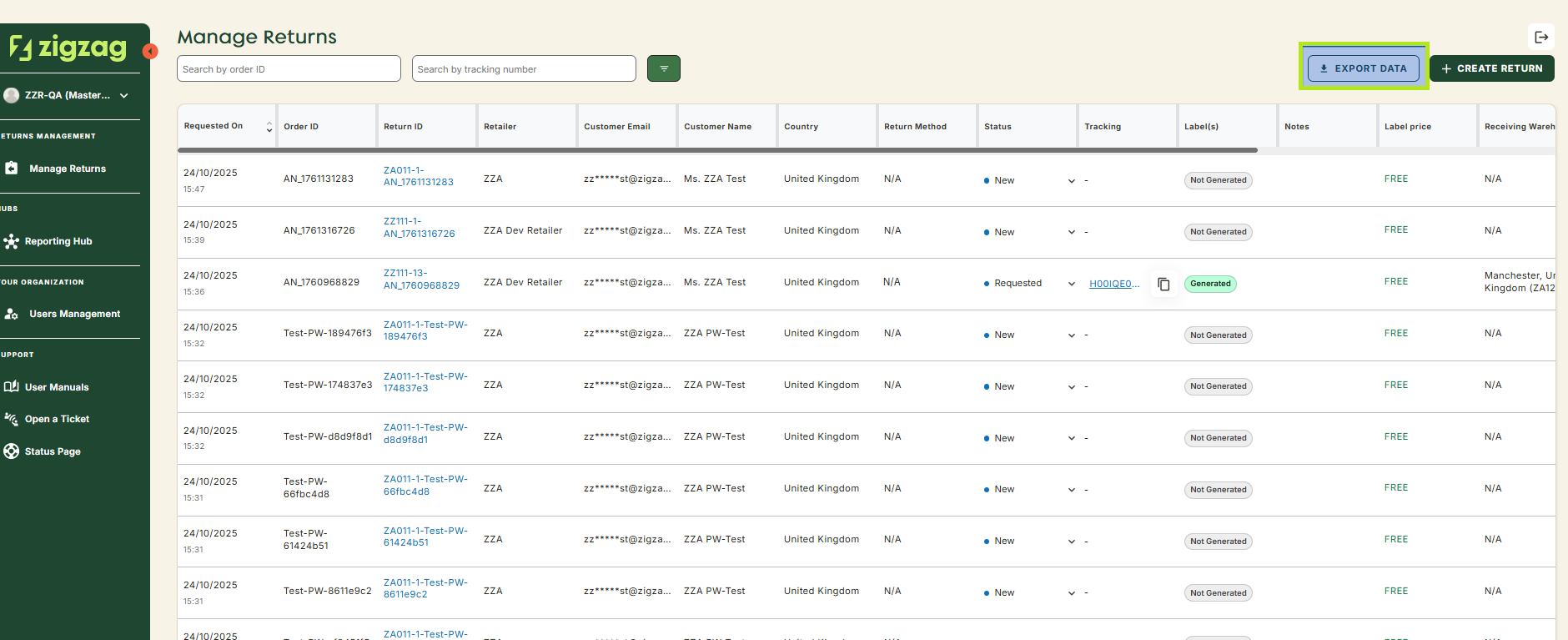Open return ID ZZ111-1-AN_1761316726 link

[419, 228]
